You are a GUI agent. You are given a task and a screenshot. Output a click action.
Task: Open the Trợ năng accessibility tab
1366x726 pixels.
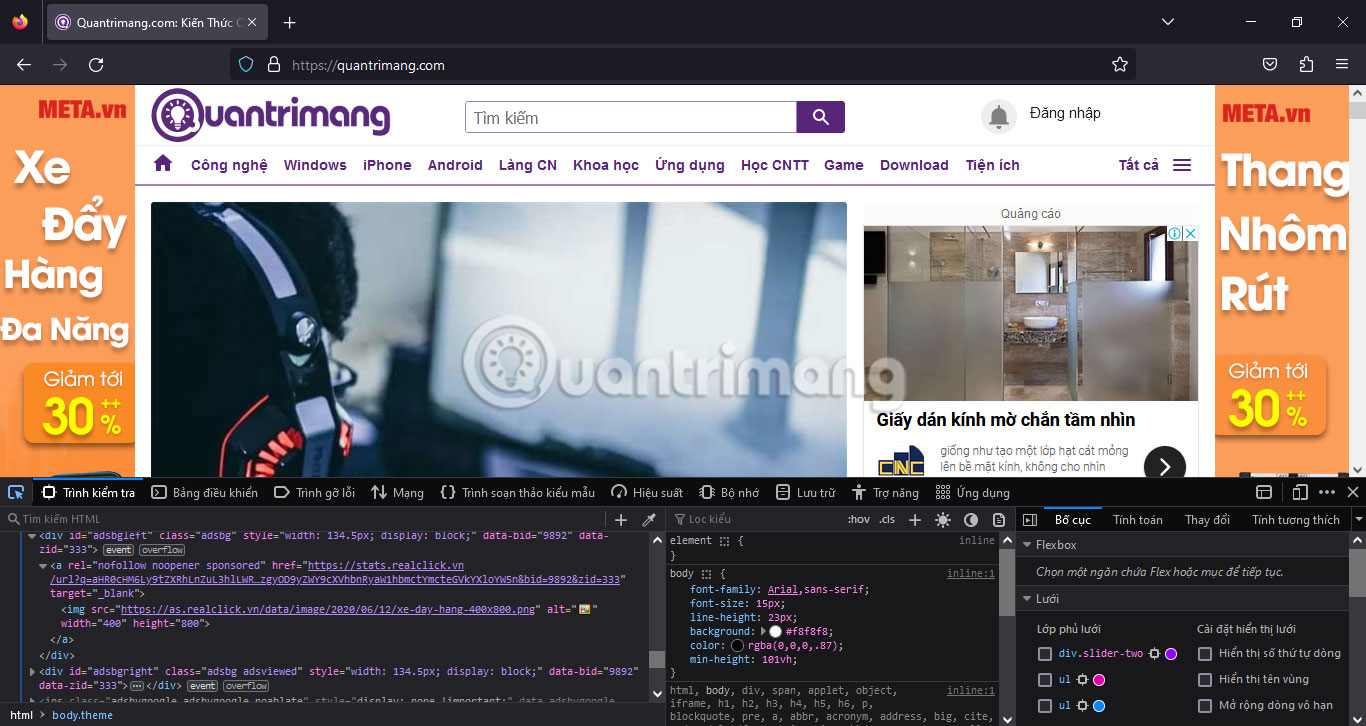pyautogui.click(x=885, y=492)
